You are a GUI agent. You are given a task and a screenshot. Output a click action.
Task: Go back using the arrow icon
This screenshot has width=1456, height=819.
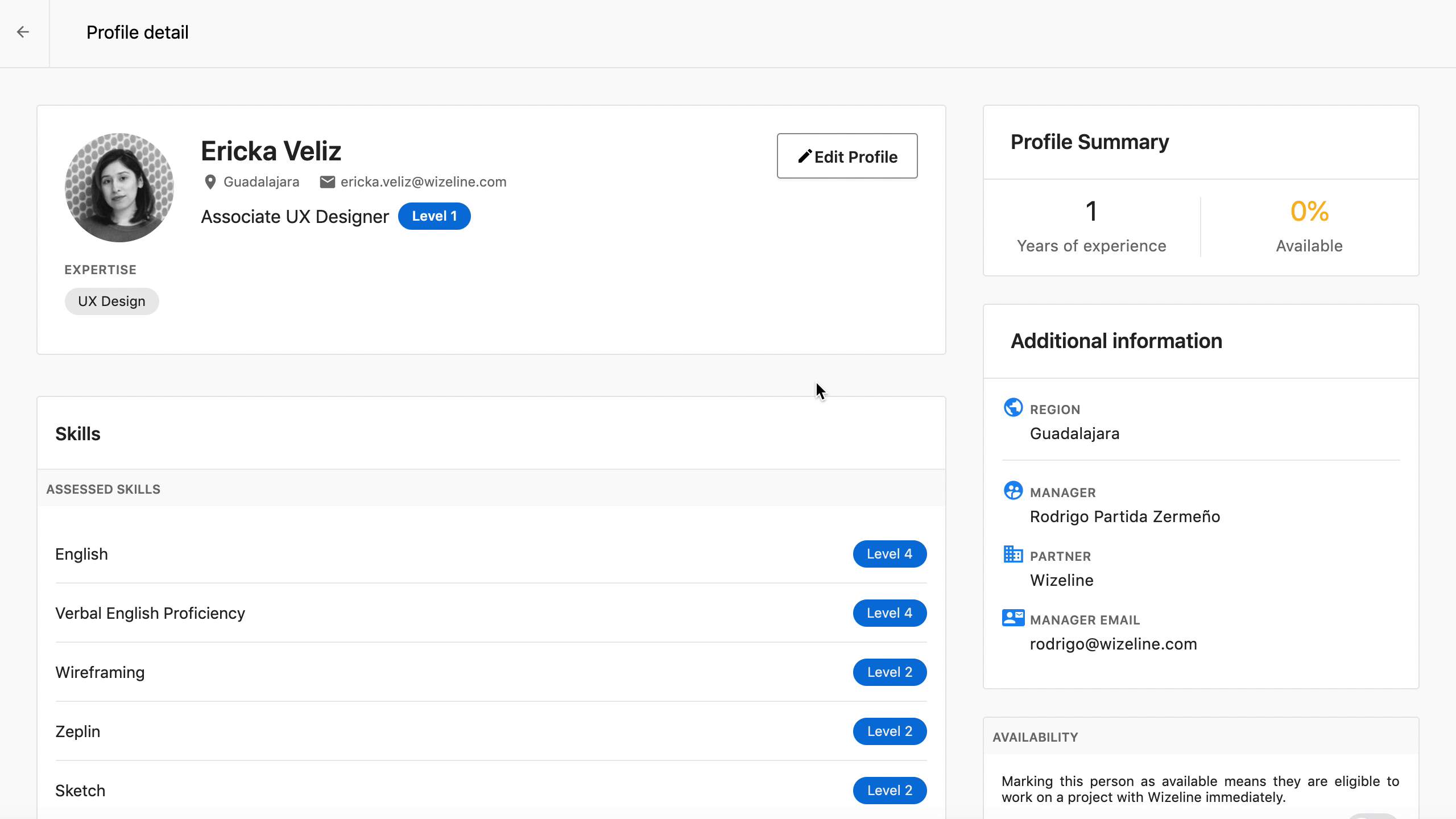pos(23,32)
